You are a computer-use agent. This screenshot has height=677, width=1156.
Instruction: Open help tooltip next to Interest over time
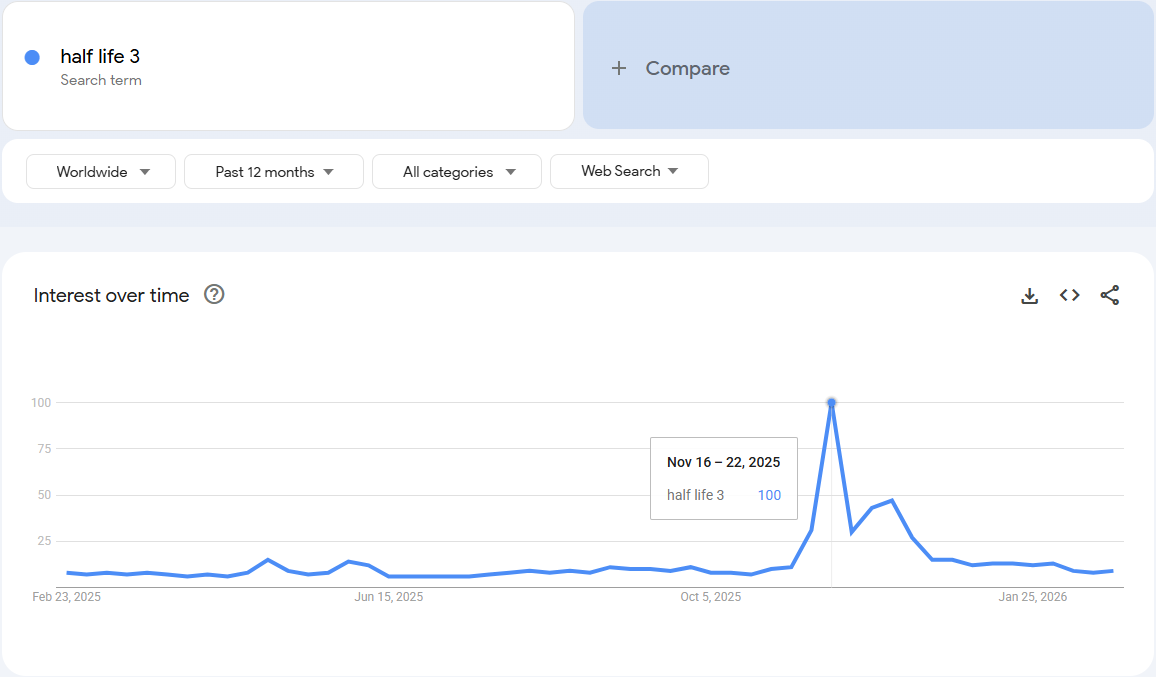(x=214, y=294)
